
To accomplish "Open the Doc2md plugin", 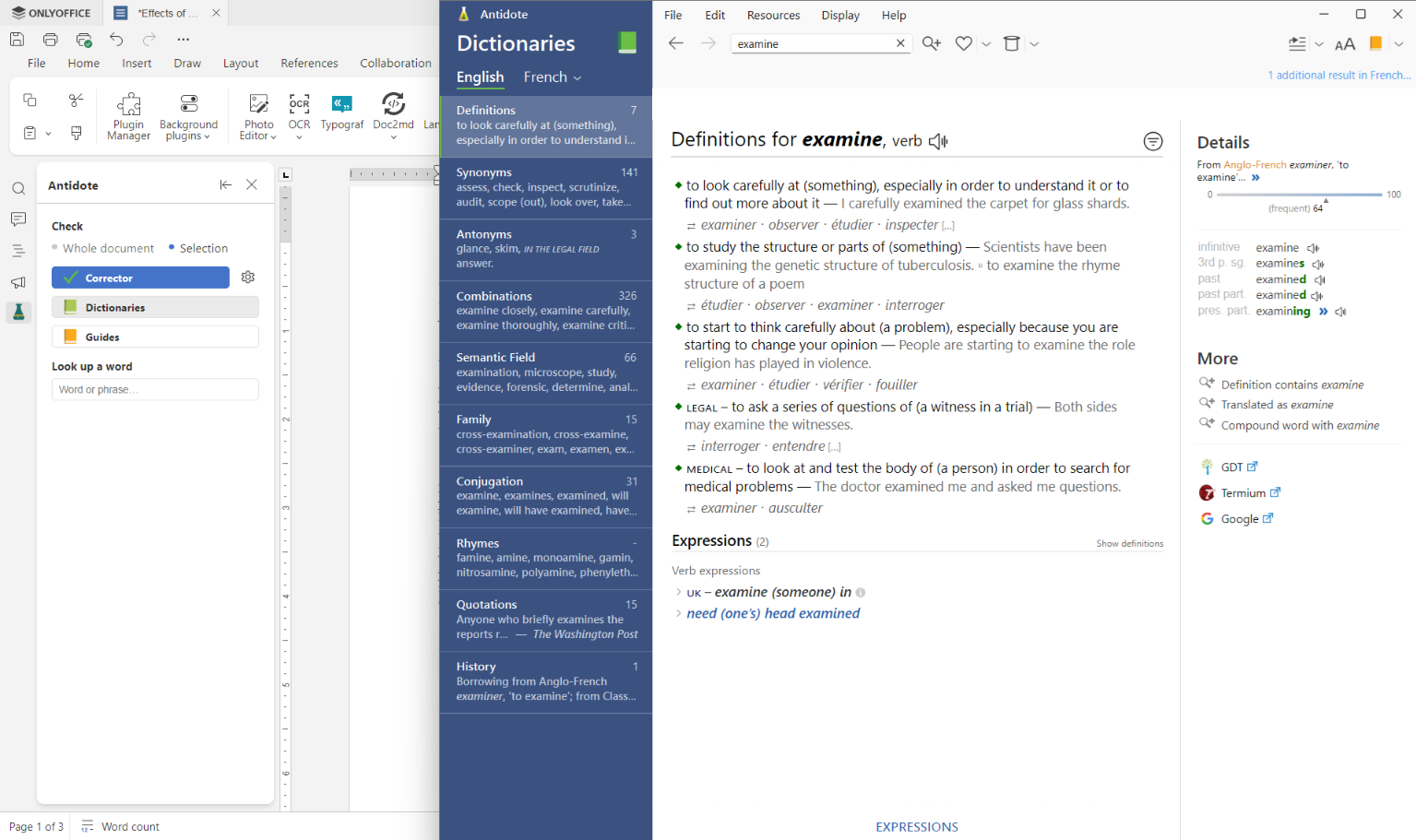I will (x=393, y=116).
